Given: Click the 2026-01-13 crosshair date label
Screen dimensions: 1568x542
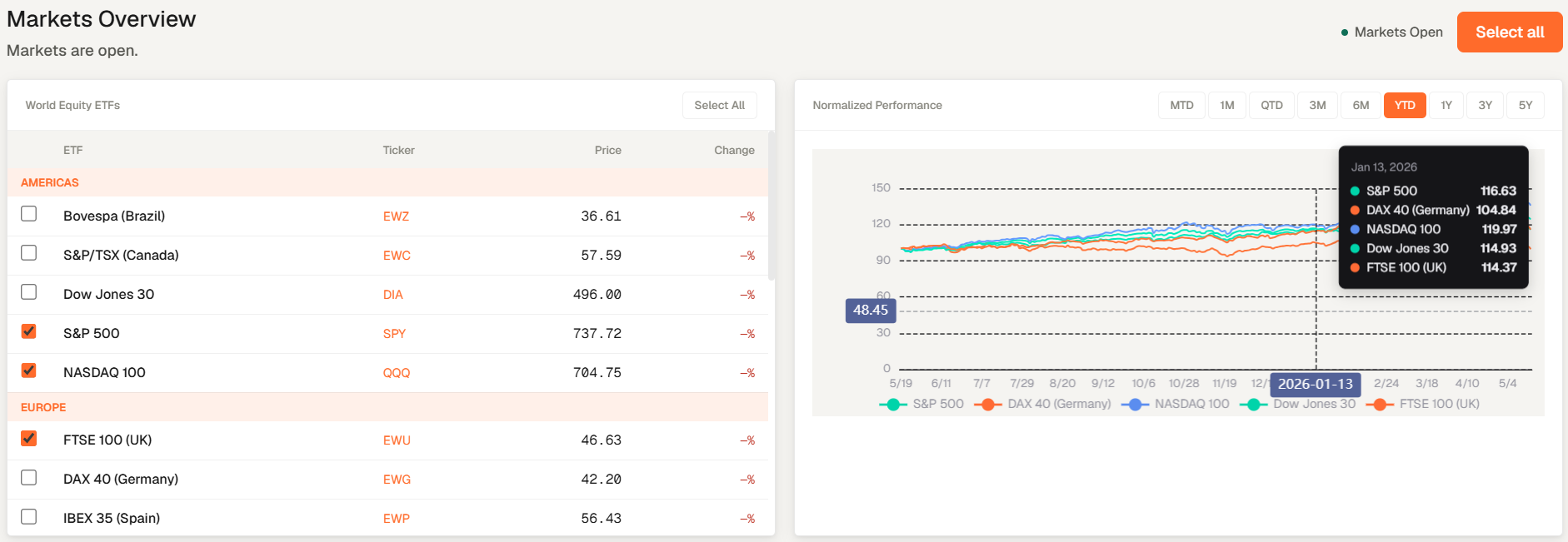Looking at the screenshot, I should coord(1316,384).
